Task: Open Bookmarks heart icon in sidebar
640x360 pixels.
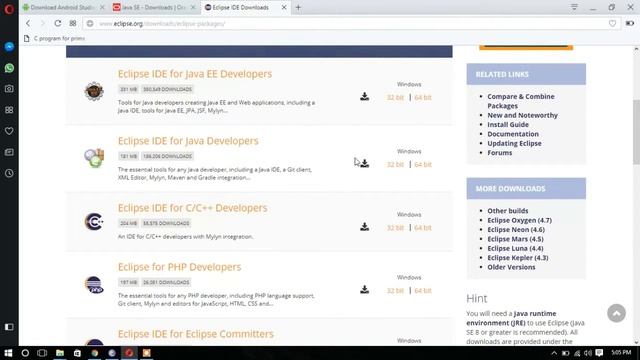Action: (9, 131)
